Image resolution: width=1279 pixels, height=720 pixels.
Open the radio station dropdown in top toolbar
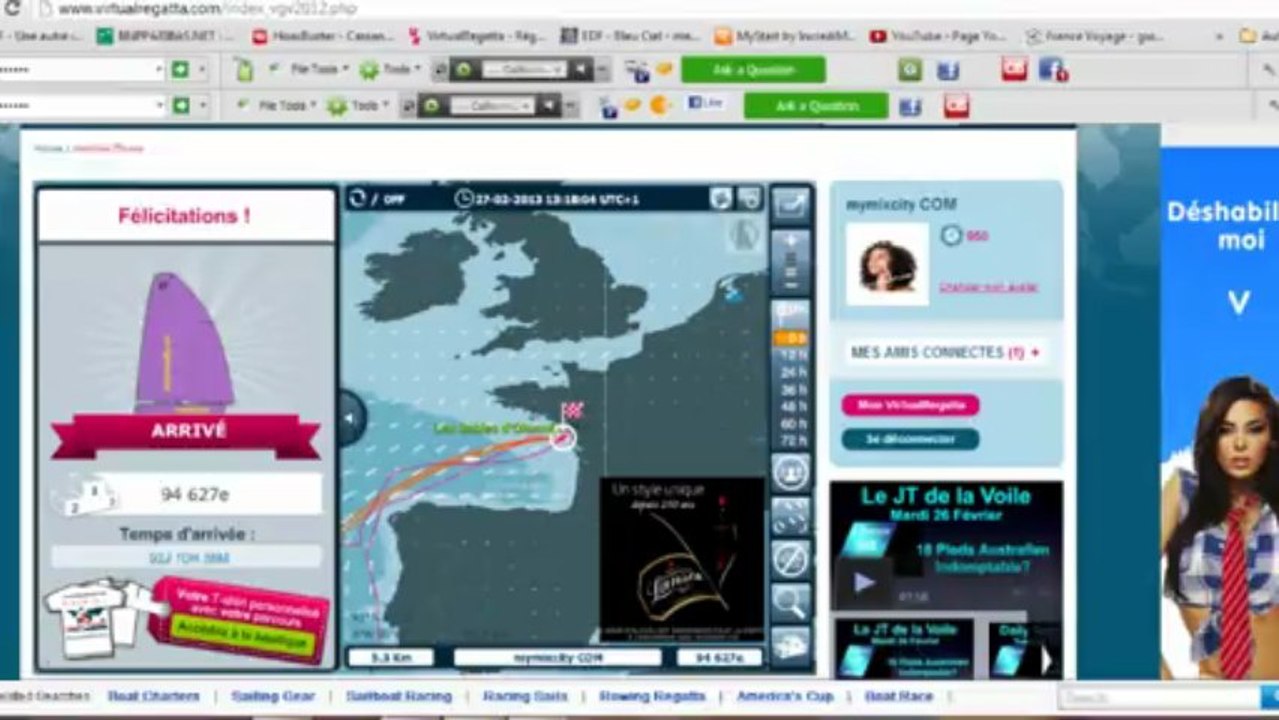(525, 70)
